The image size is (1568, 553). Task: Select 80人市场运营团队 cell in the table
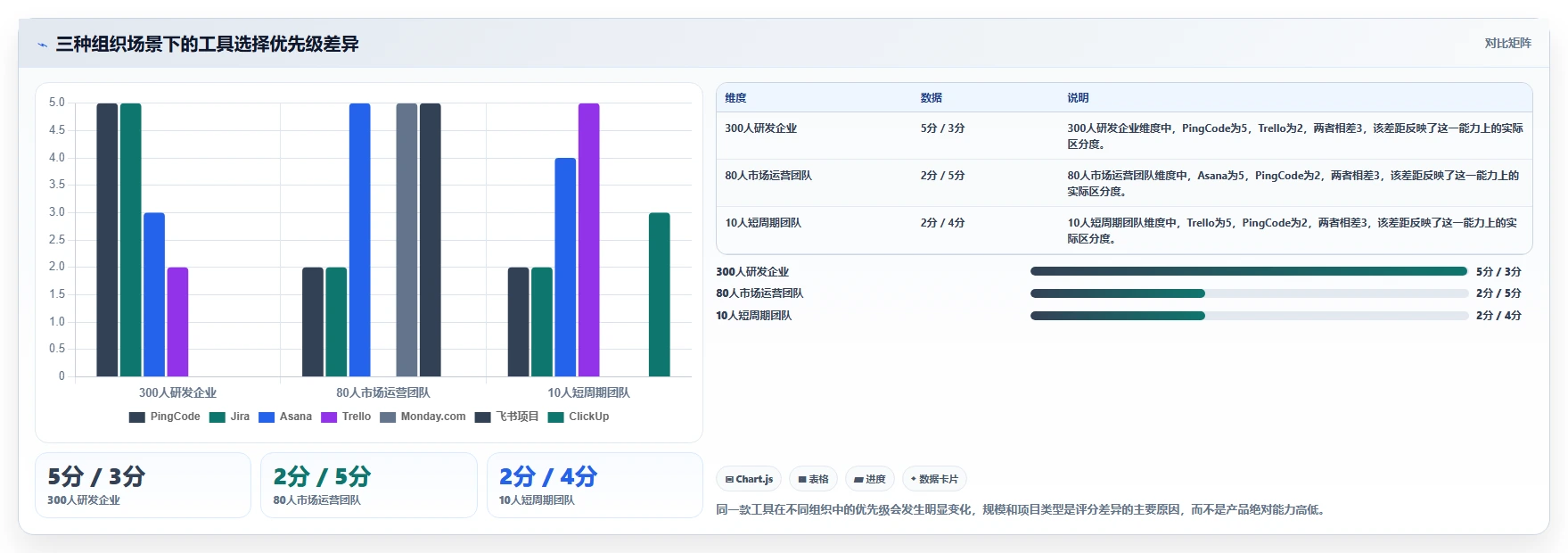click(768, 176)
